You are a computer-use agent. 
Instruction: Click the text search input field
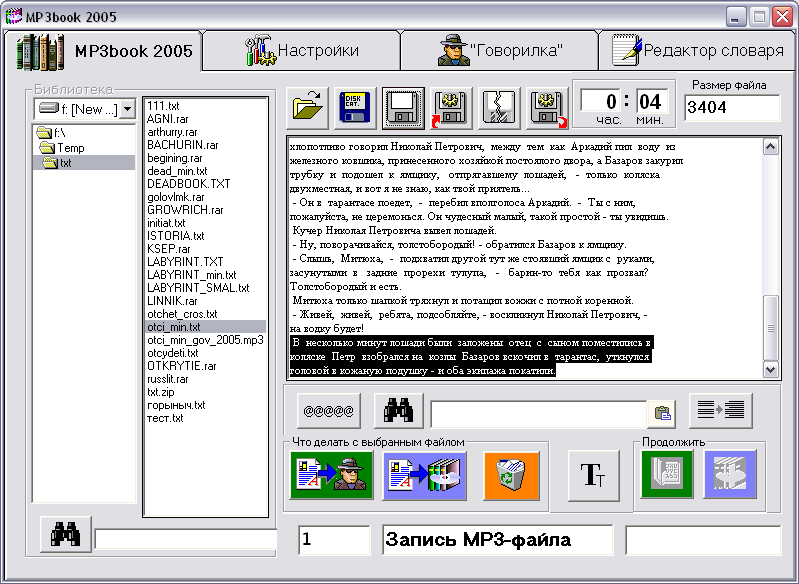tap(539, 414)
